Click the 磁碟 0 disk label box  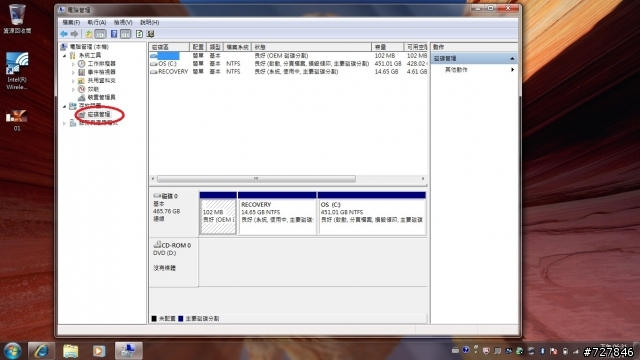click(174, 213)
